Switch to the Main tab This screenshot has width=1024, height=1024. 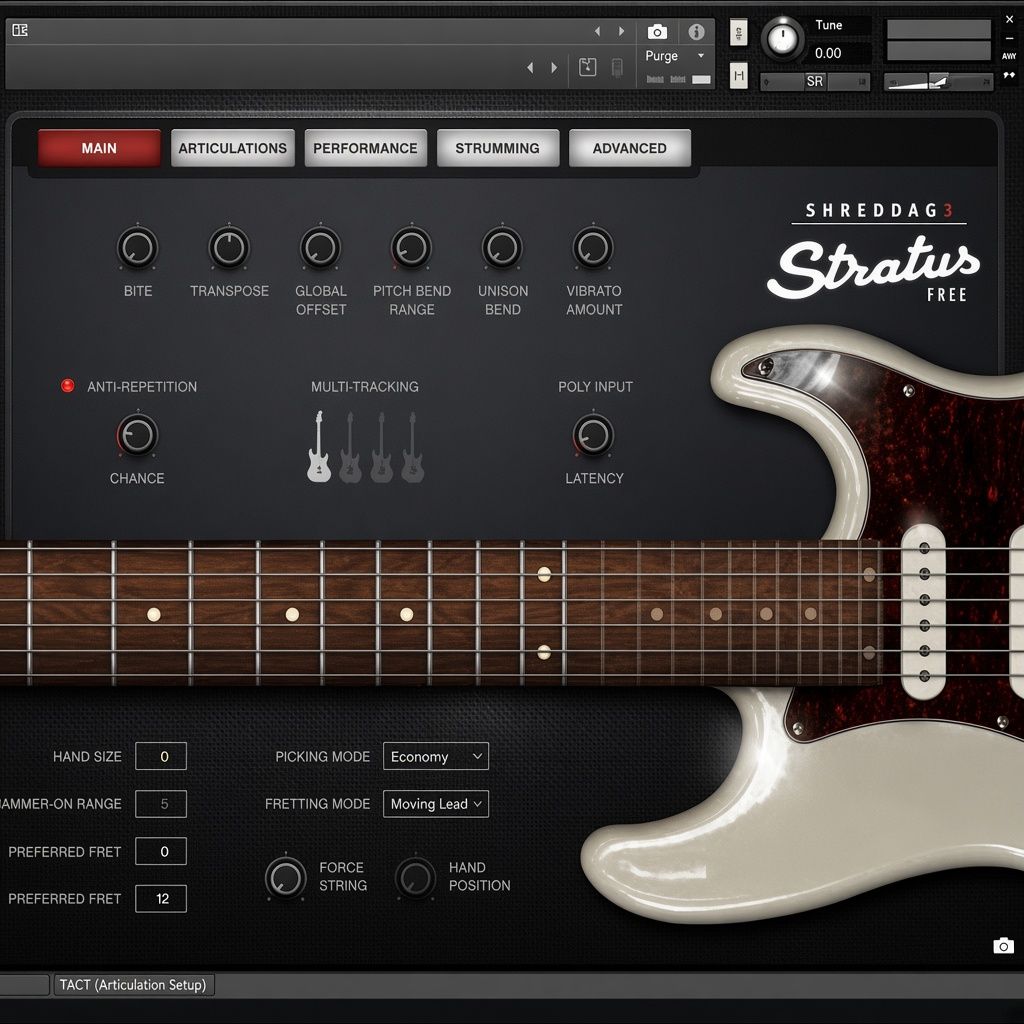pyautogui.click(x=99, y=148)
